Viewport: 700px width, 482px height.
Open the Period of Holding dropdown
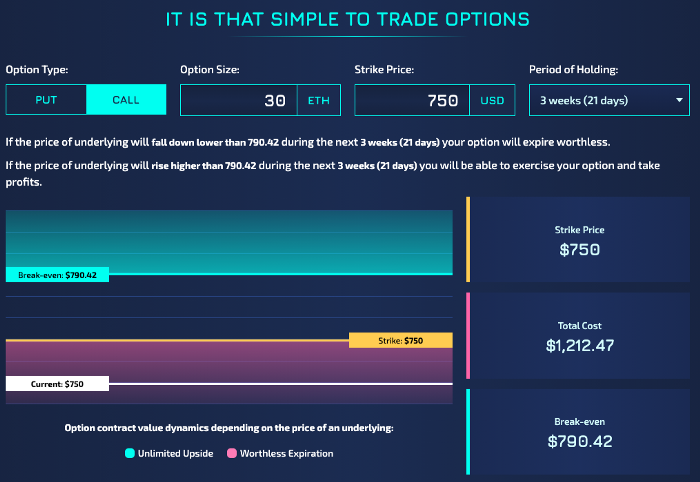[609, 100]
